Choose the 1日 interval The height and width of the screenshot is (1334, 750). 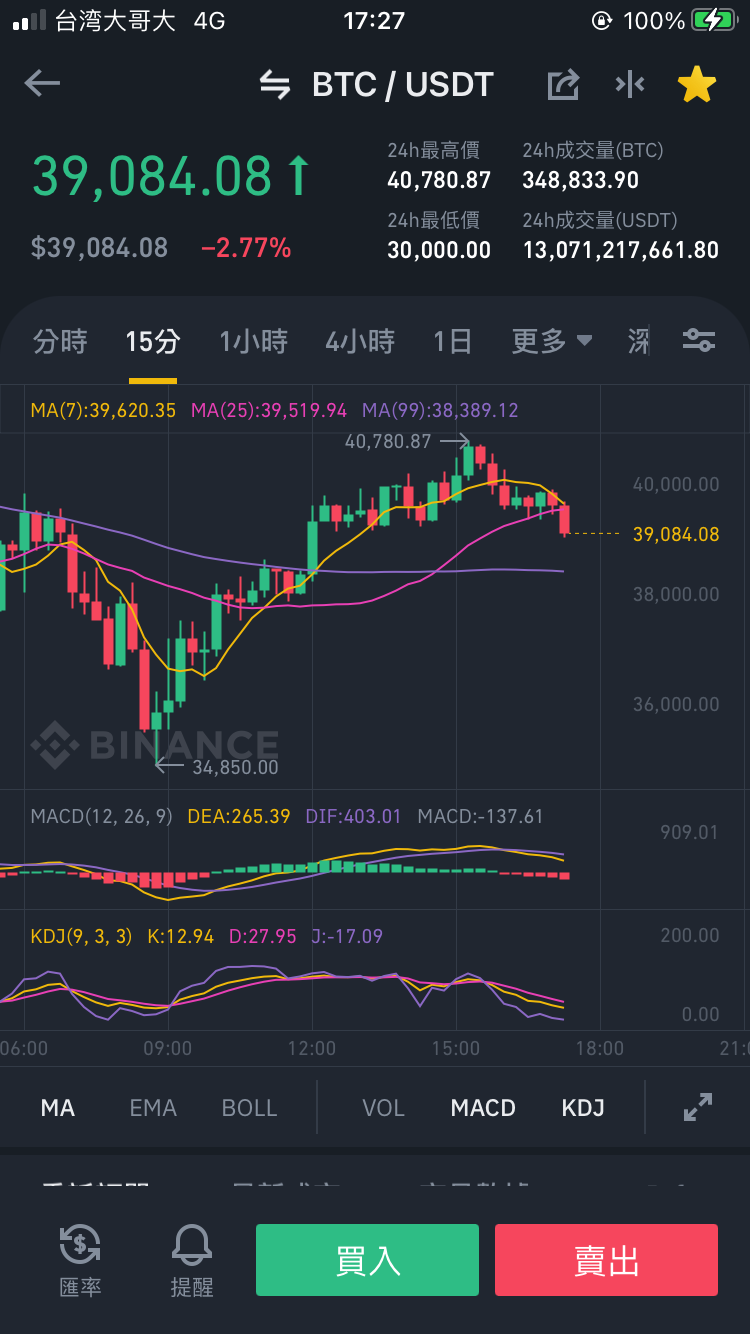[x=452, y=341]
